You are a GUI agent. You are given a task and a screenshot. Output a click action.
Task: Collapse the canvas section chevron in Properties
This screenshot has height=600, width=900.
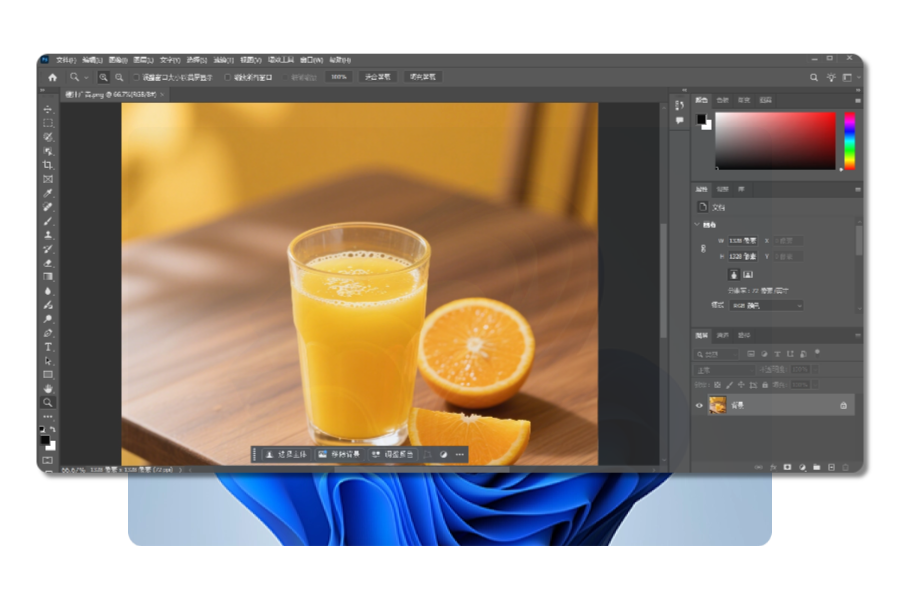click(697, 224)
